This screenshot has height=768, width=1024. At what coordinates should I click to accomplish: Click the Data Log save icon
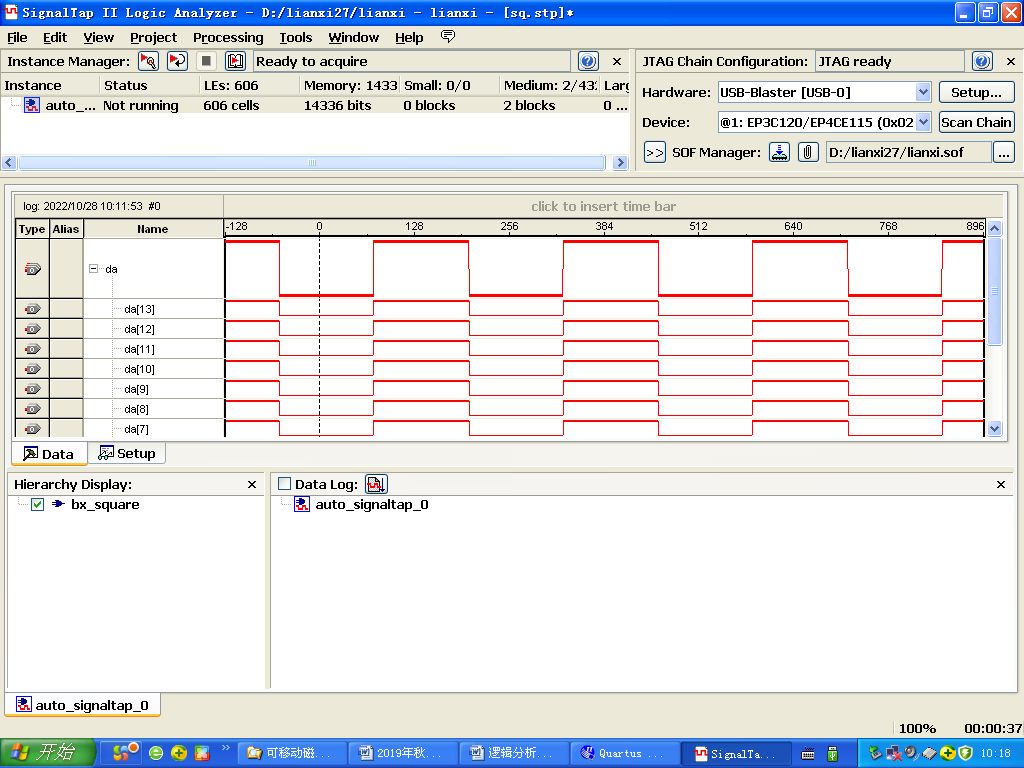click(x=376, y=484)
